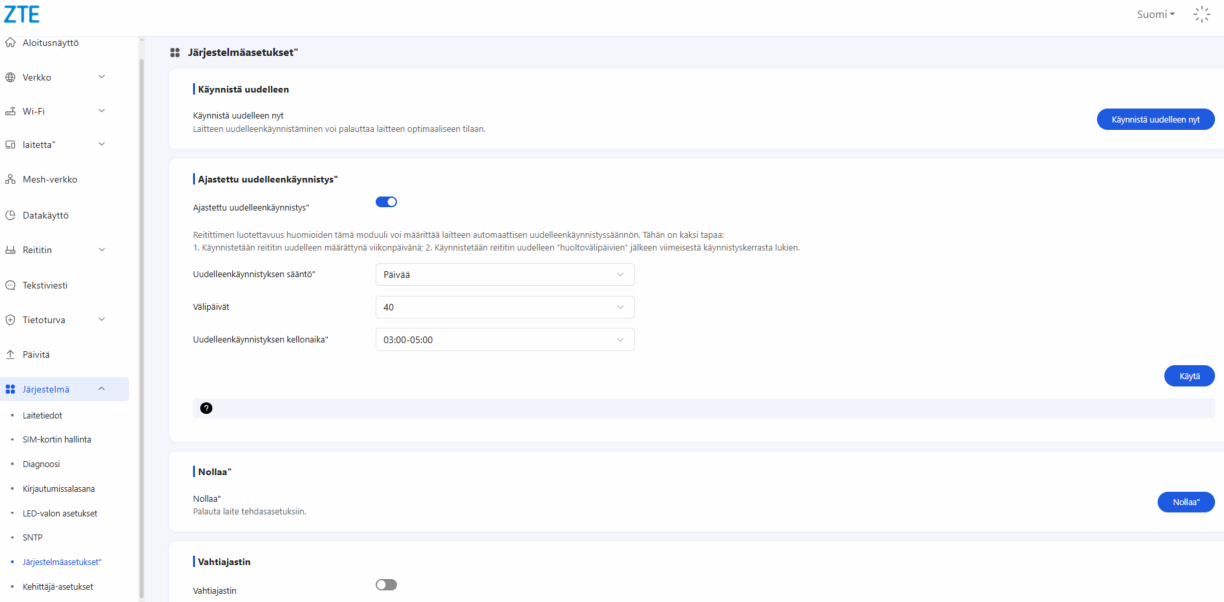This screenshot has width=1224, height=602.
Task: Disable the Ajastettu uudelleenkäynnistys toggle
Action: click(386, 202)
